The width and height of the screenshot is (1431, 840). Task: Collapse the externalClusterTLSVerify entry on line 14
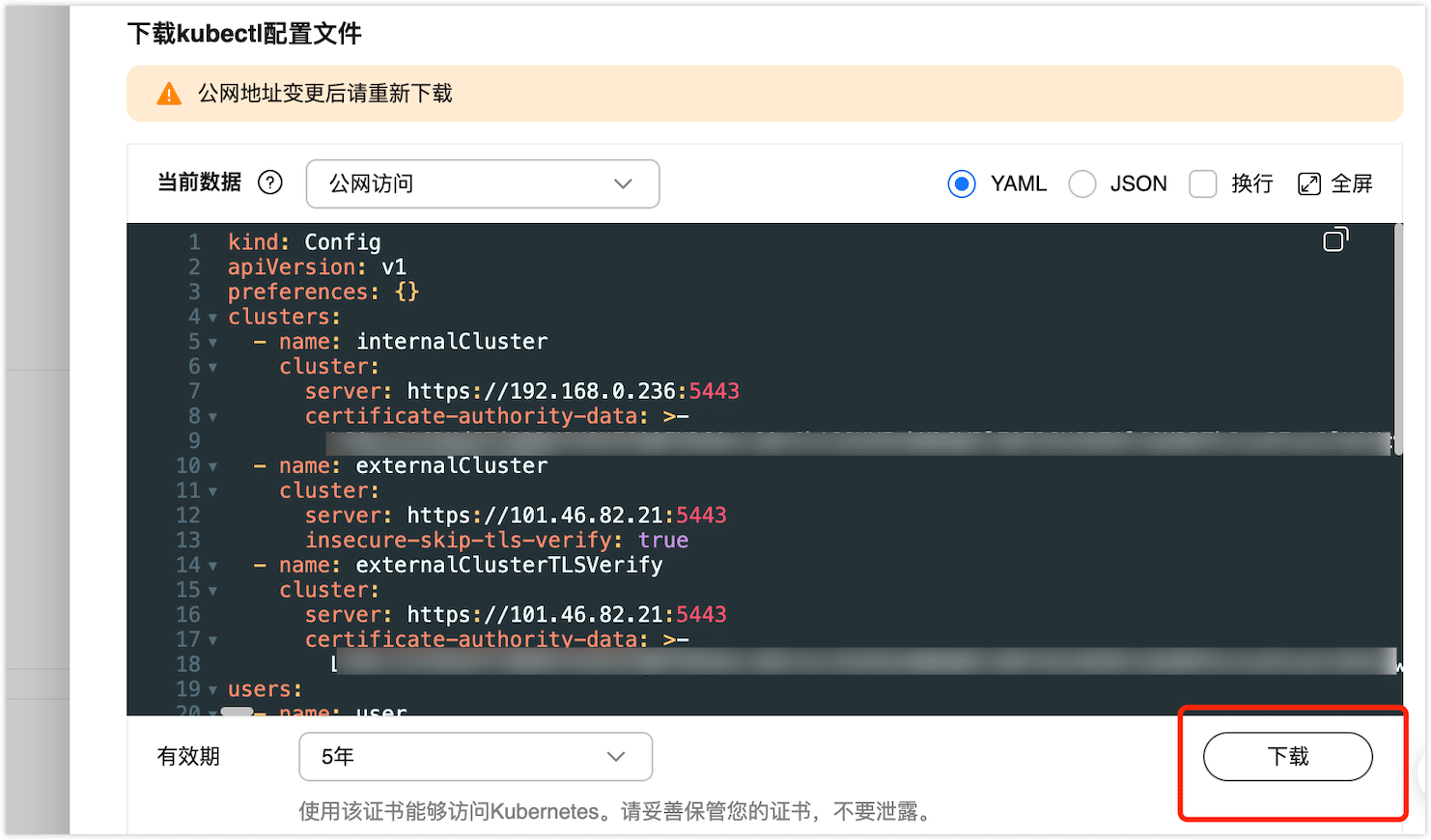coord(211,565)
